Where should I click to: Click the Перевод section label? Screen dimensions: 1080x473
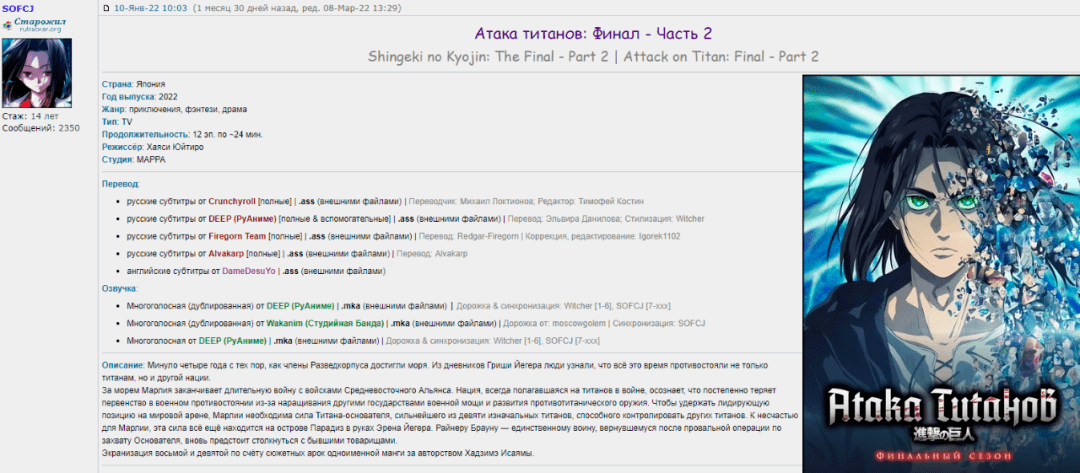tap(121, 184)
